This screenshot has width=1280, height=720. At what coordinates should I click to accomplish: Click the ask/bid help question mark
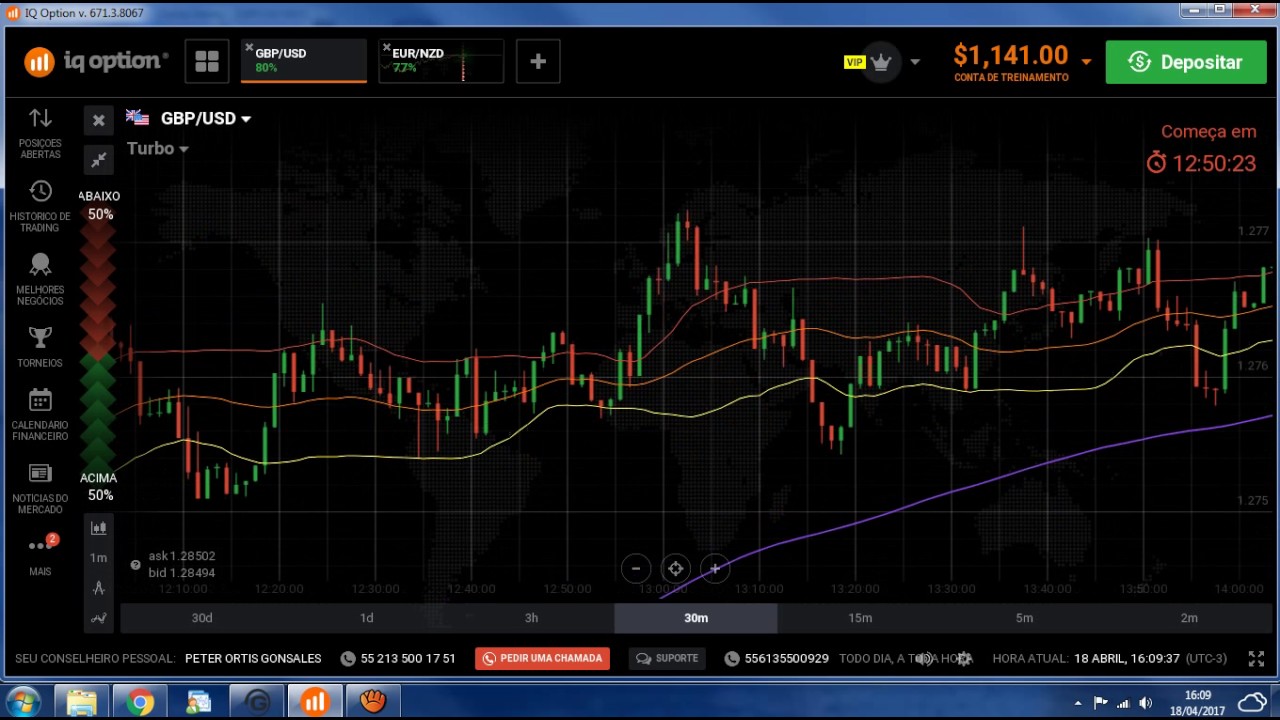(135, 565)
